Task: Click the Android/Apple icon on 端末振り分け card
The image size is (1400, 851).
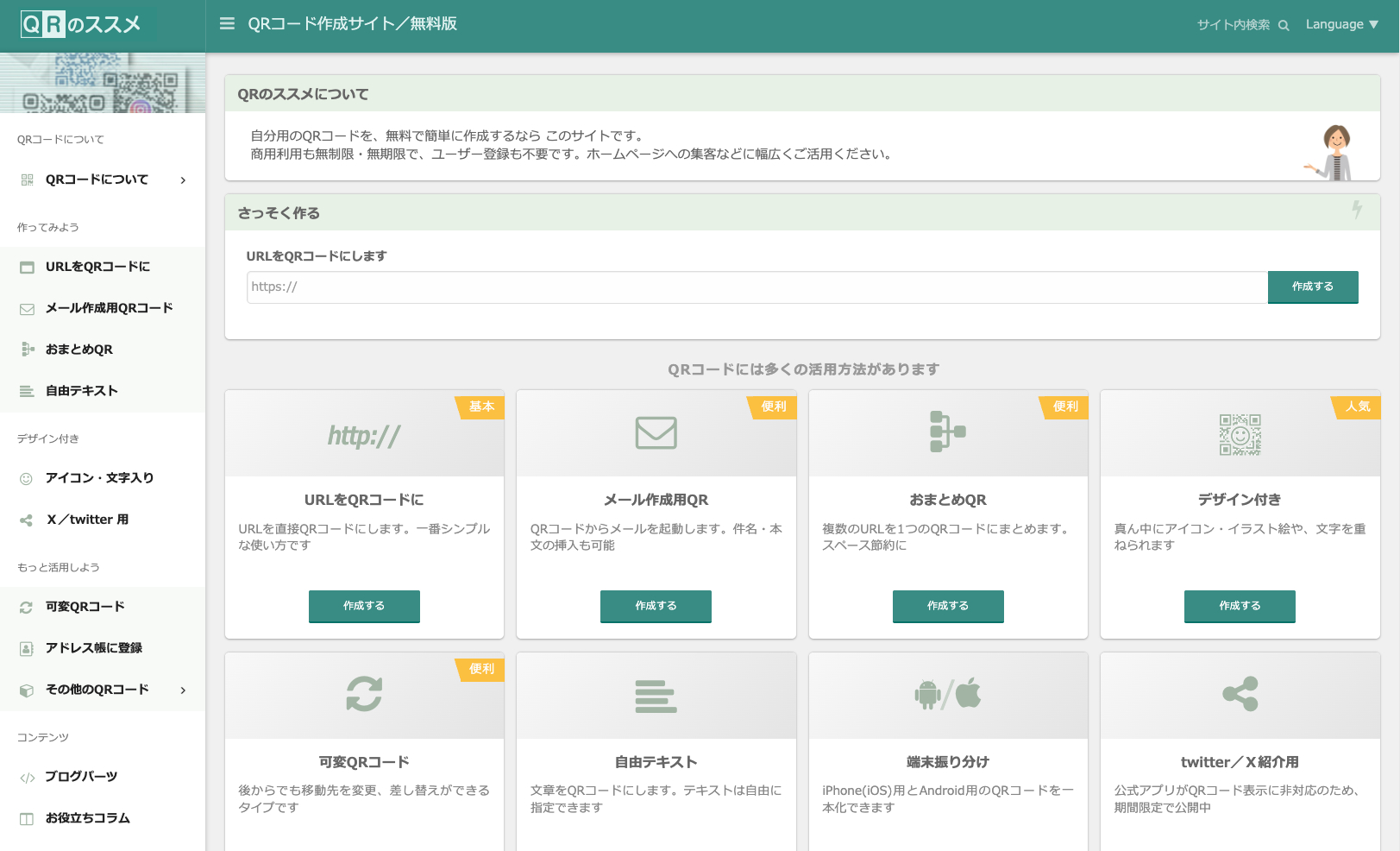Action: tap(948, 694)
